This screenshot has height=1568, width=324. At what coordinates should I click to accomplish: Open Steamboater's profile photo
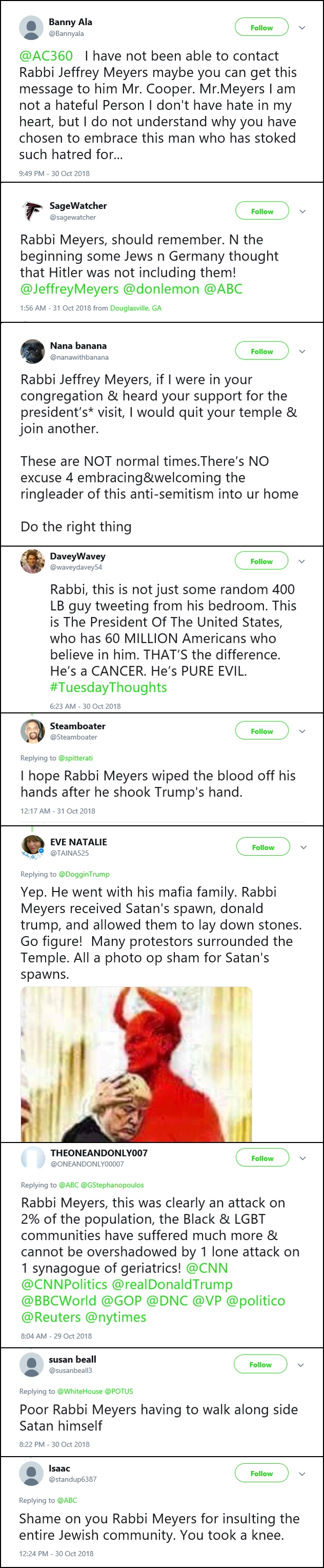tap(32, 731)
